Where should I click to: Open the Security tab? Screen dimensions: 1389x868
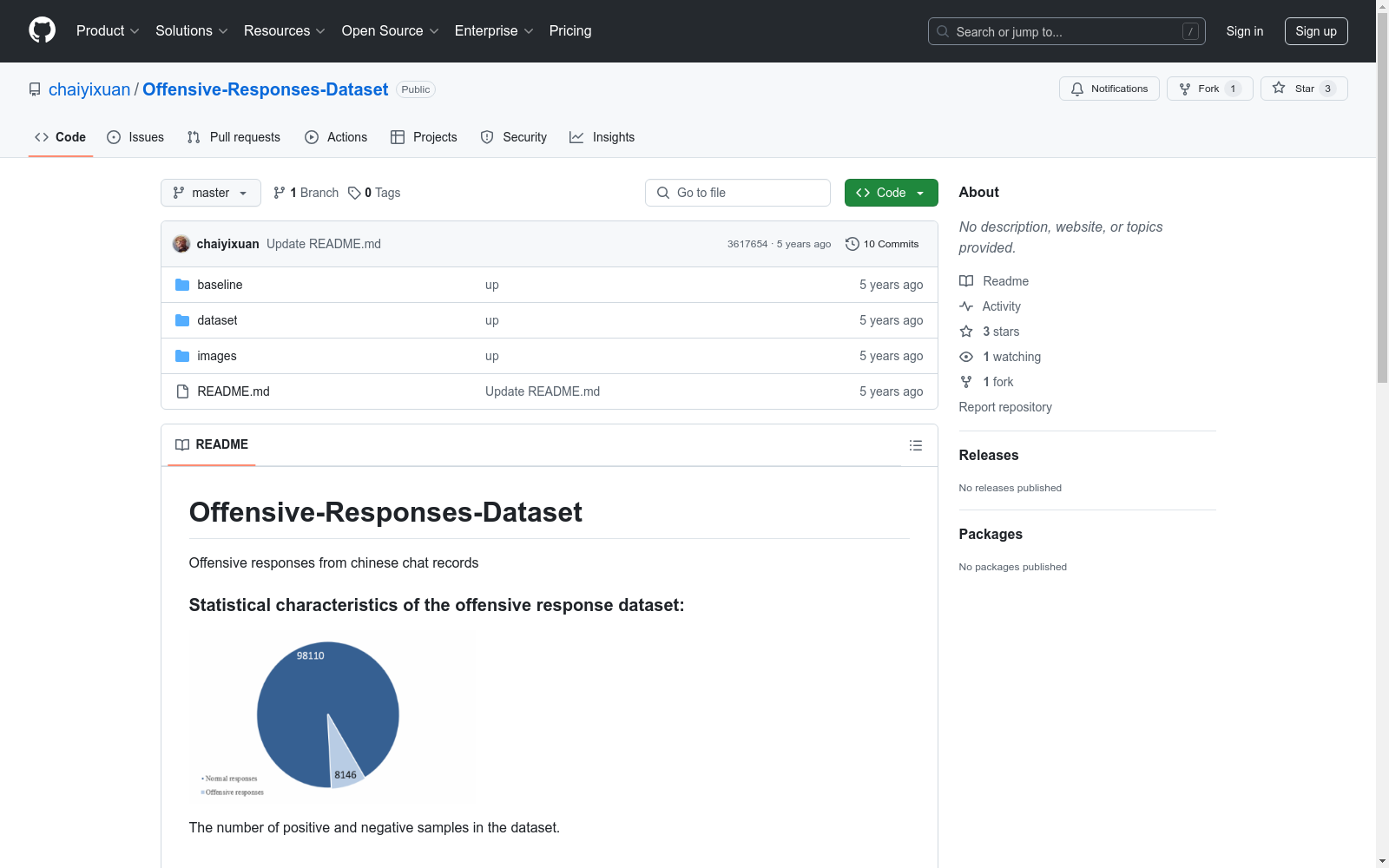(514, 137)
